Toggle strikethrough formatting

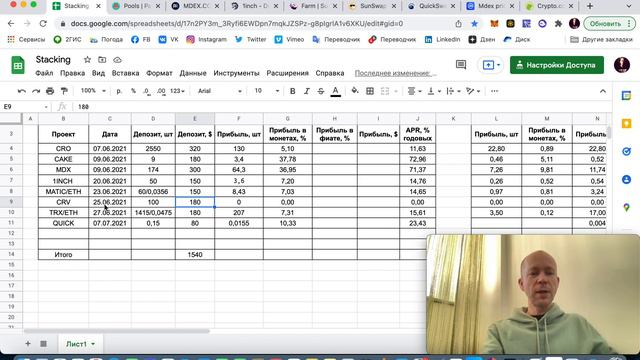pos(321,91)
